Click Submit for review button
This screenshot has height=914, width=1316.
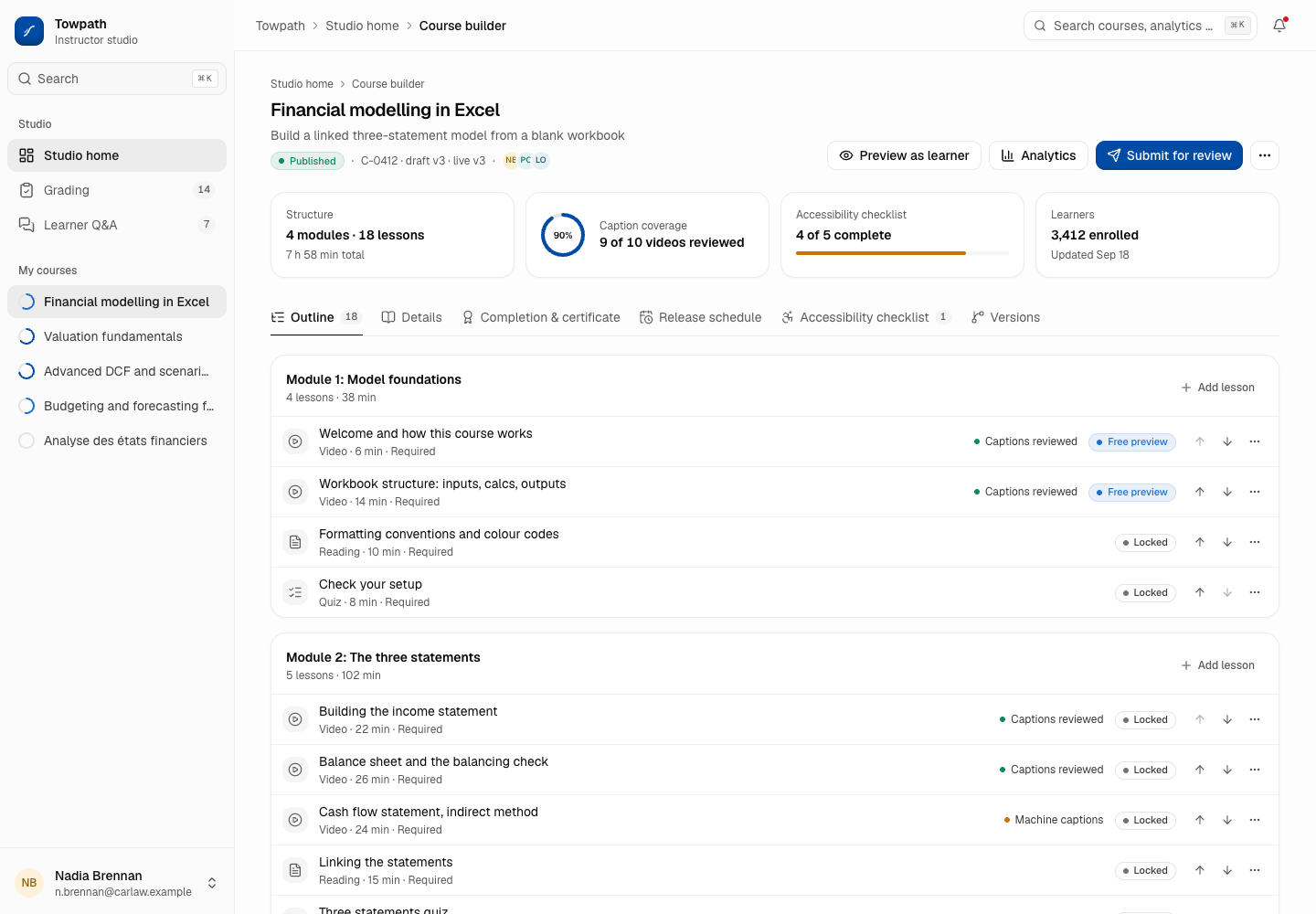click(x=1169, y=155)
